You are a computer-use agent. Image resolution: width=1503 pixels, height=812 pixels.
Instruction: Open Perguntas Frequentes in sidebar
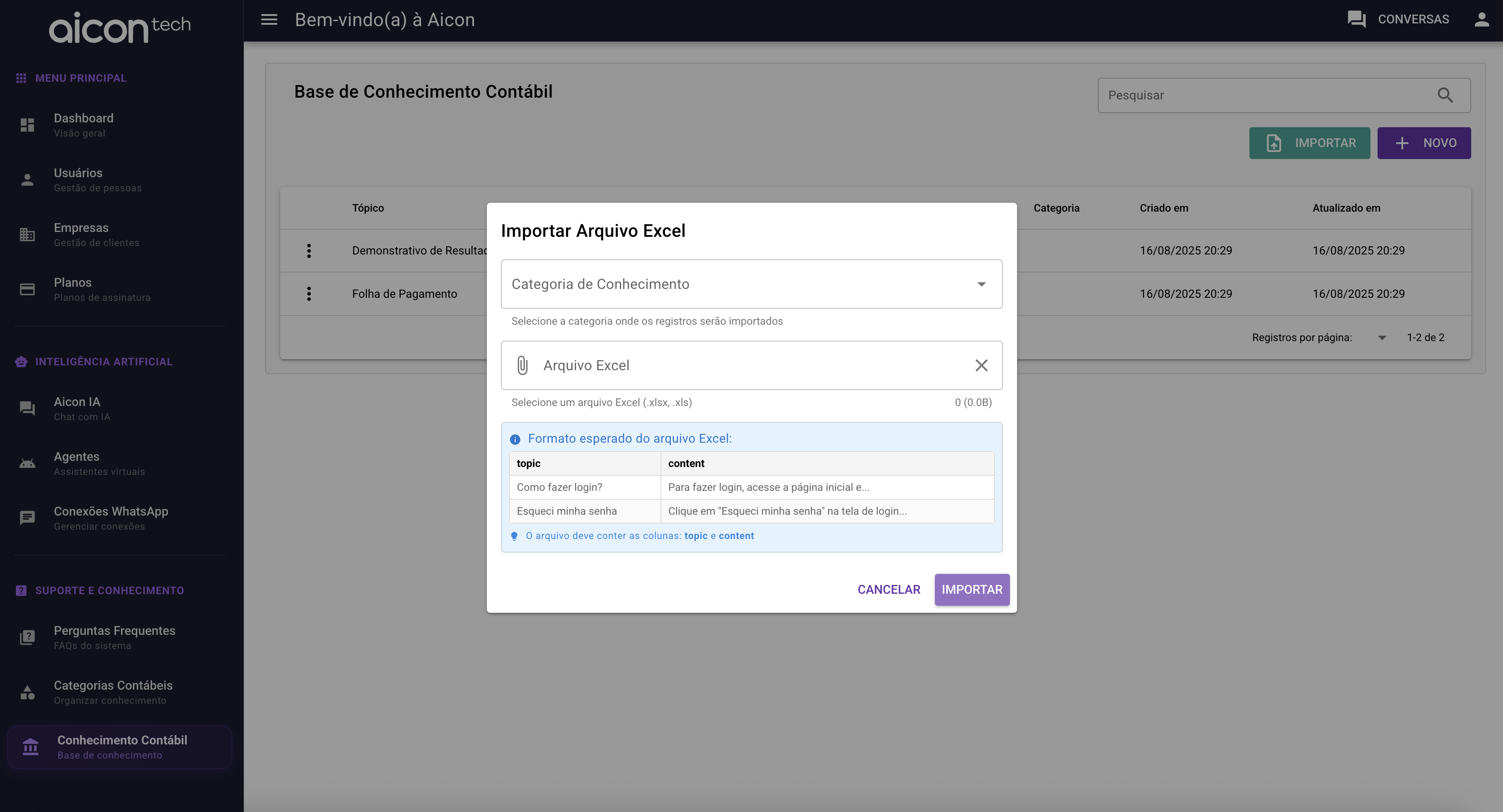click(114, 637)
